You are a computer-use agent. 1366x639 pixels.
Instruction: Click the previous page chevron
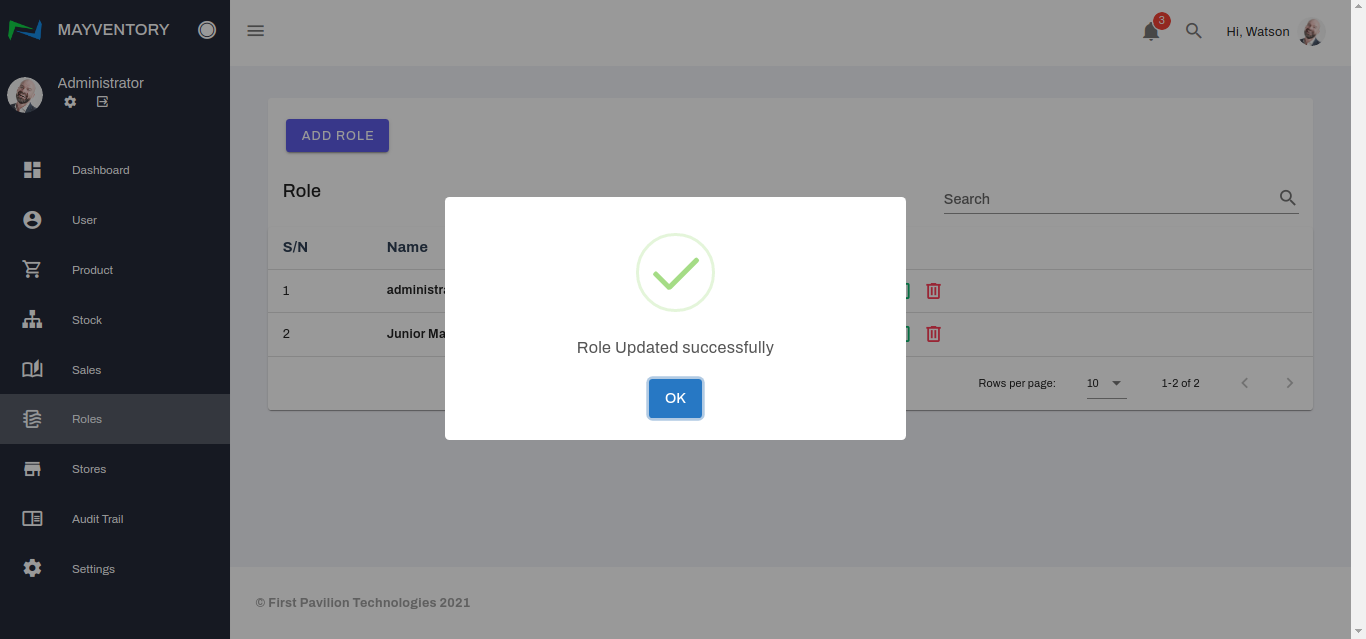pyautogui.click(x=1245, y=383)
